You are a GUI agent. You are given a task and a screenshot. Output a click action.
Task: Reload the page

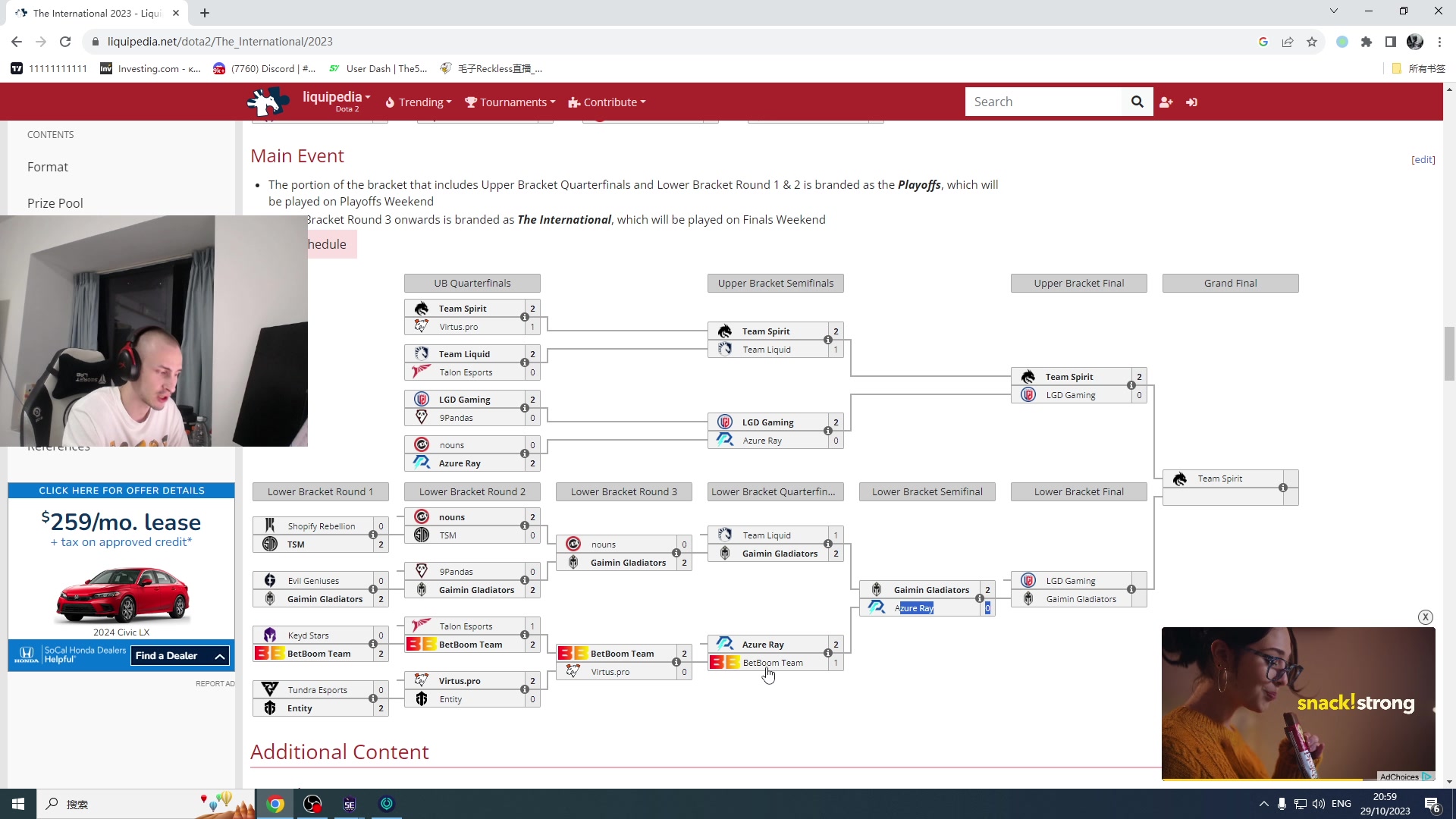(x=65, y=42)
